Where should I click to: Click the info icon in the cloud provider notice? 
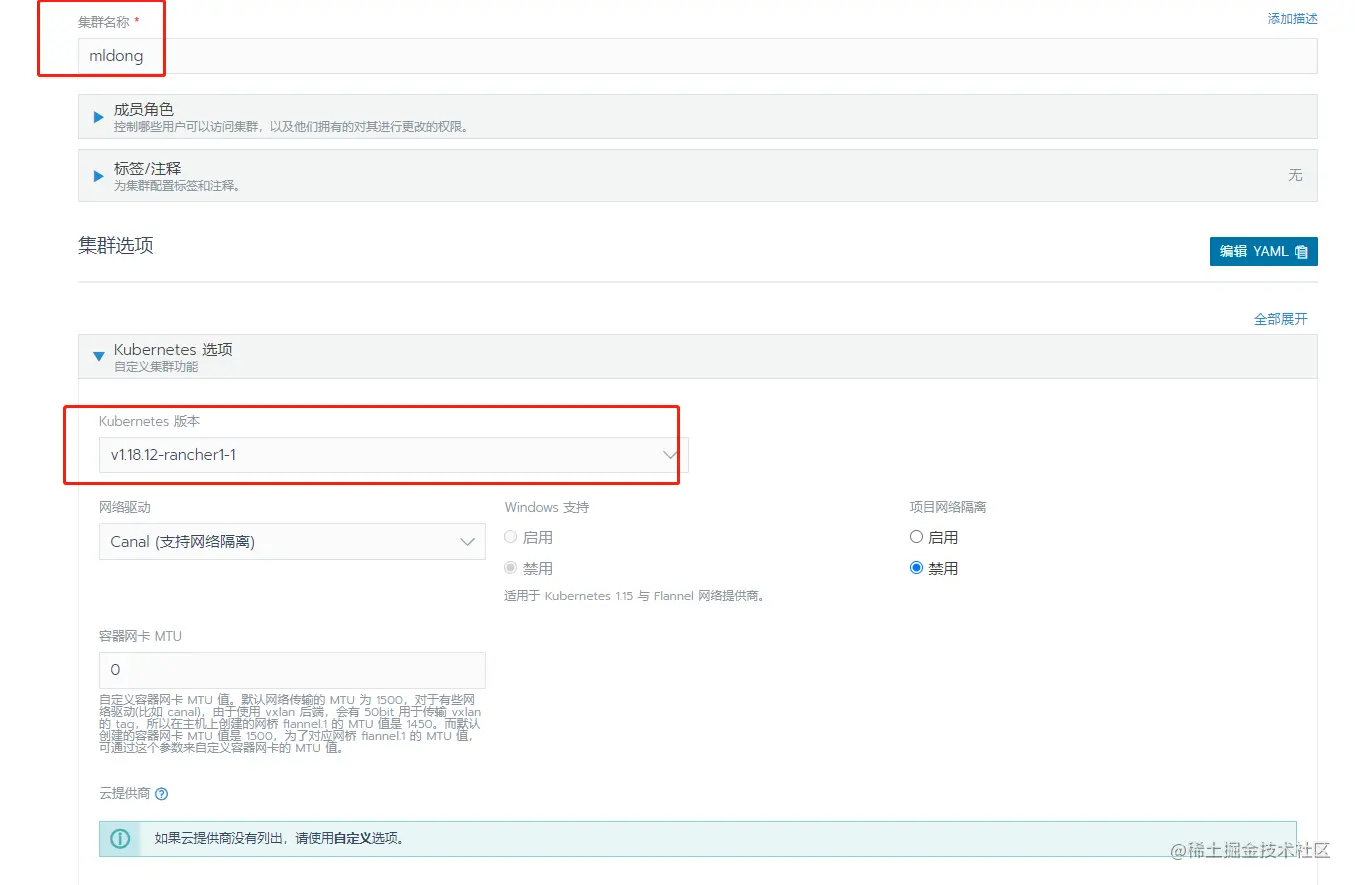point(121,838)
